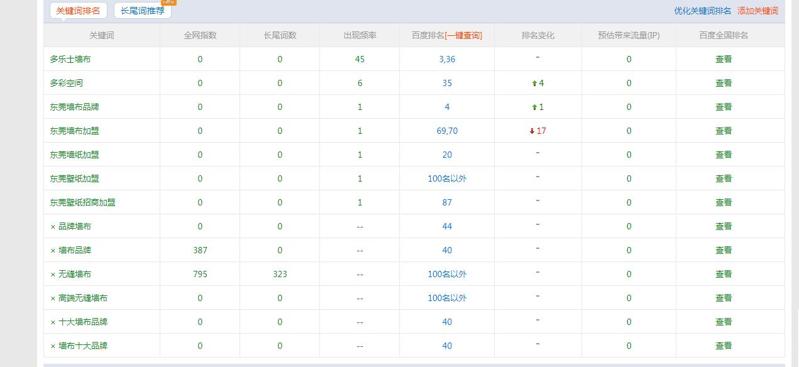Click the 查看 link for 东莞墙布品牌
The width and height of the screenshot is (799, 367).
click(x=724, y=107)
